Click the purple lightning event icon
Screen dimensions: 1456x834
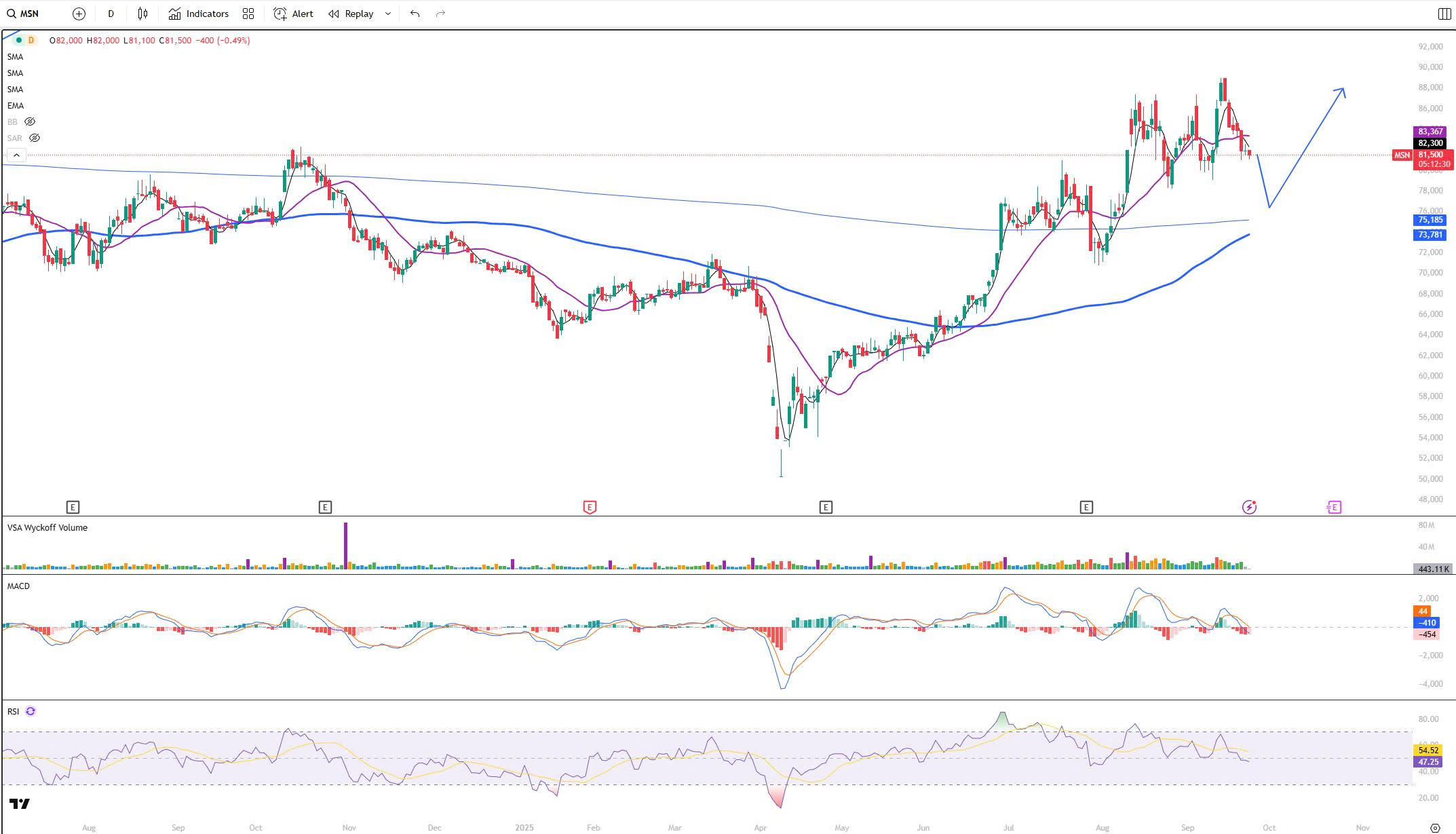pyautogui.click(x=1249, y=507)
